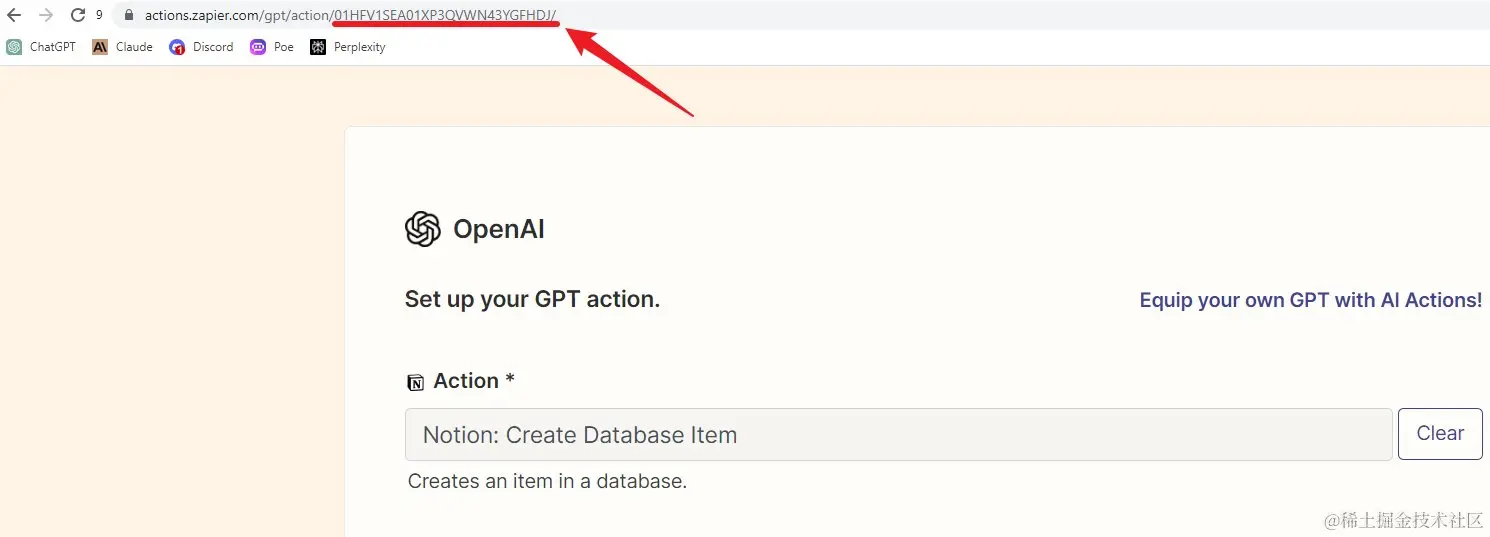Click the OpenAI heading text

[499, 229]
